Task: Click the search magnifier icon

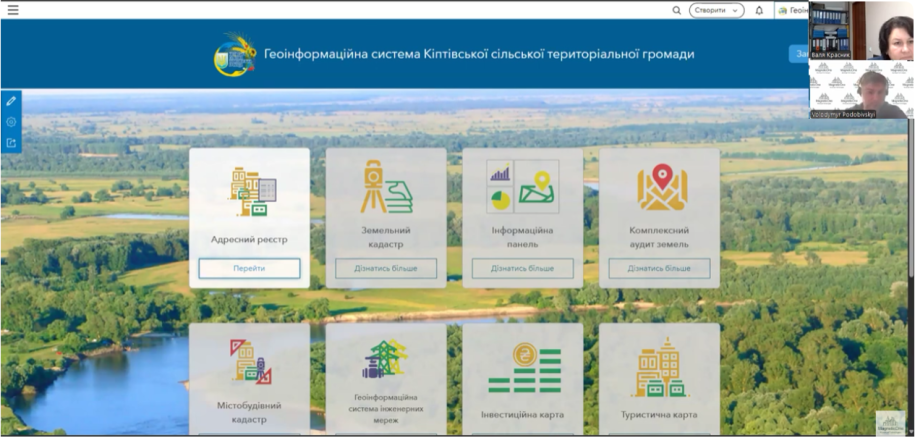Action: coord(677,10)
